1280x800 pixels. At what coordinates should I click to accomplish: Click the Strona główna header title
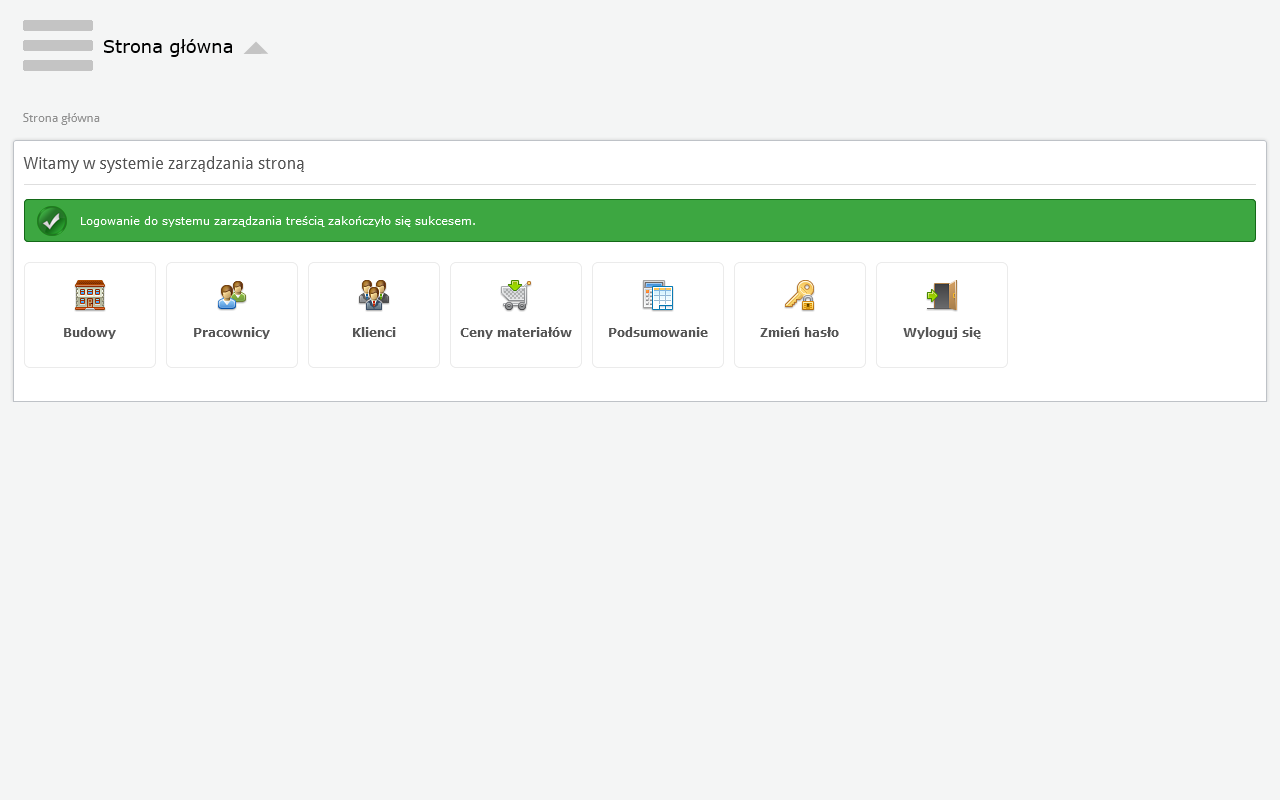pos(168,47)
